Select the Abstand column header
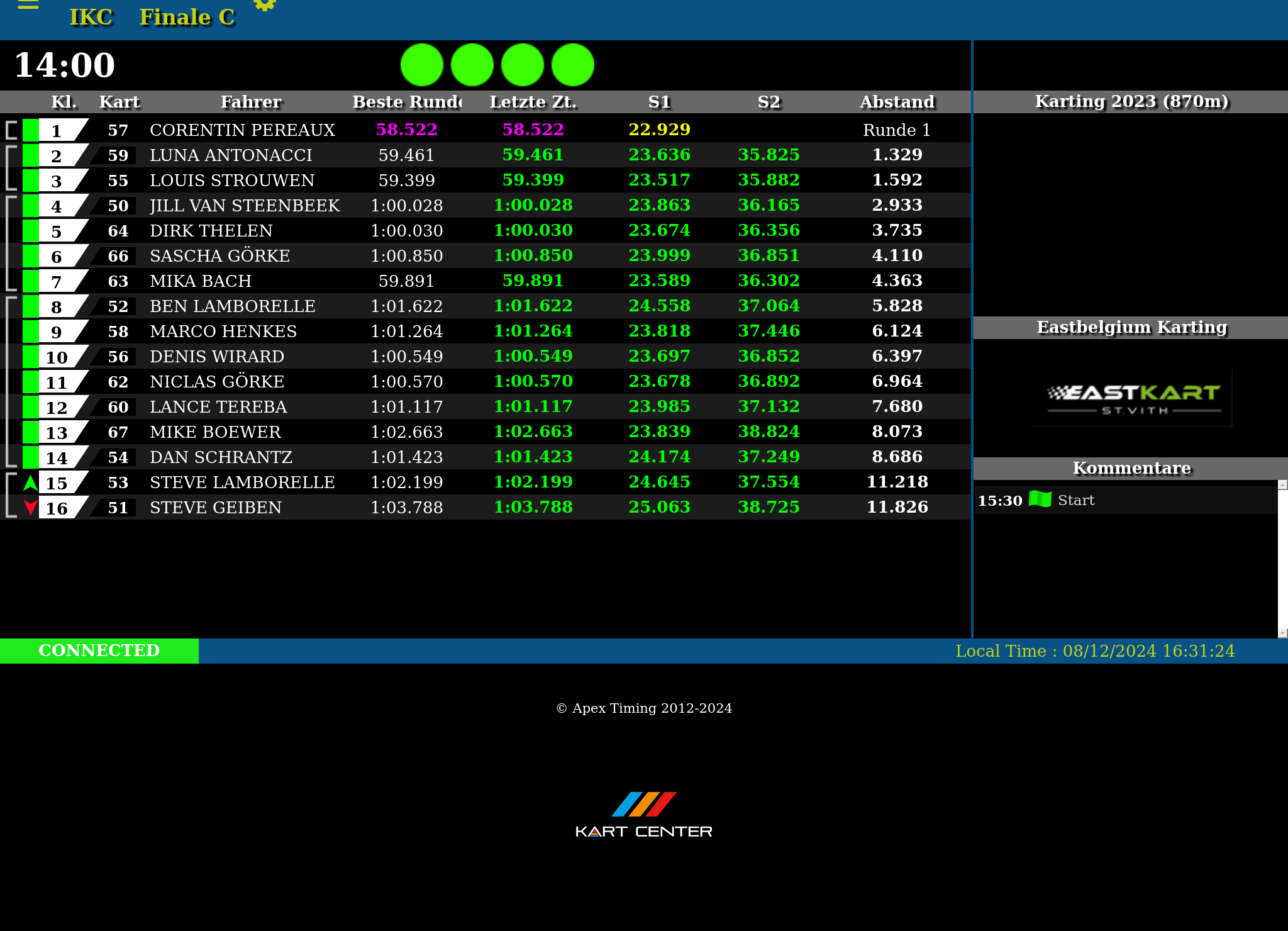Screen dimensions: 1288x931 pos(897,102)
